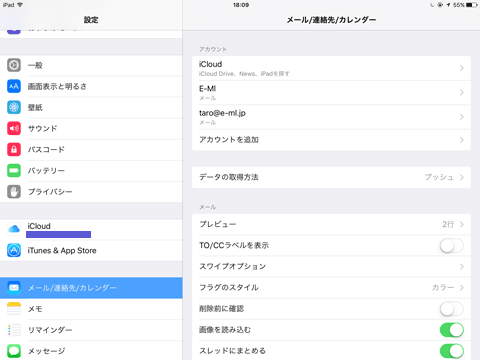Select iTunes & App Store text
Image resolution: width=480 pixels, height=360 pixels.
tap(62, 250)
